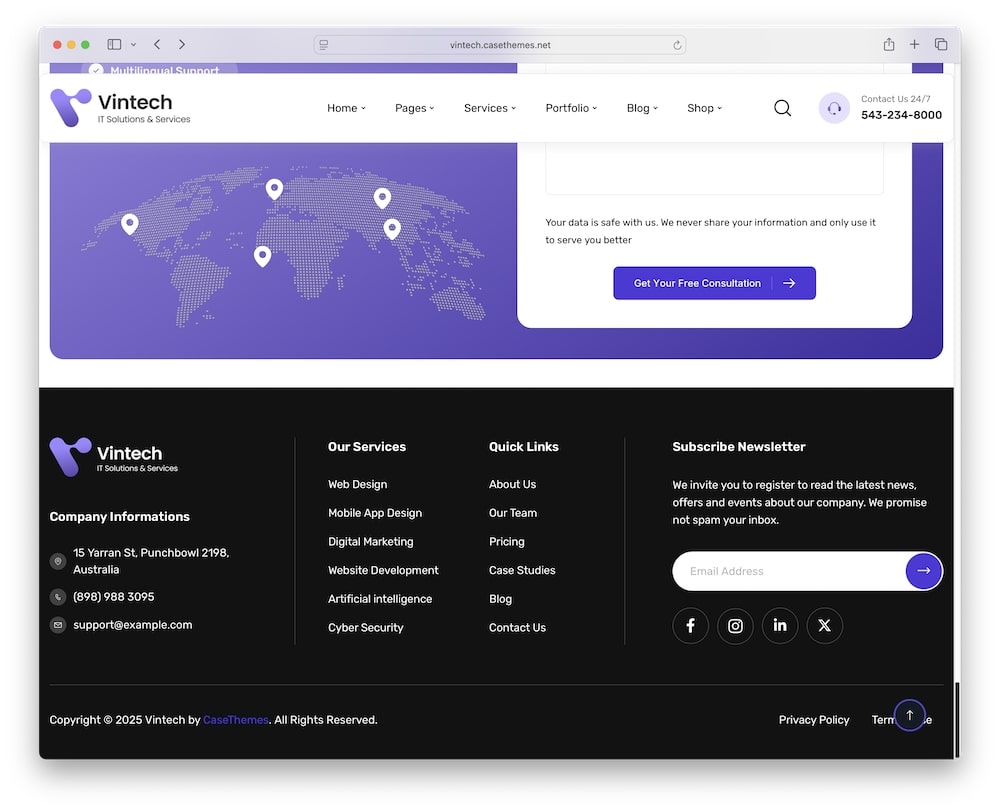Open the Privacy Policy link
The height and width of the screenshot is (811, 1000).
click(x=814, y=720)
